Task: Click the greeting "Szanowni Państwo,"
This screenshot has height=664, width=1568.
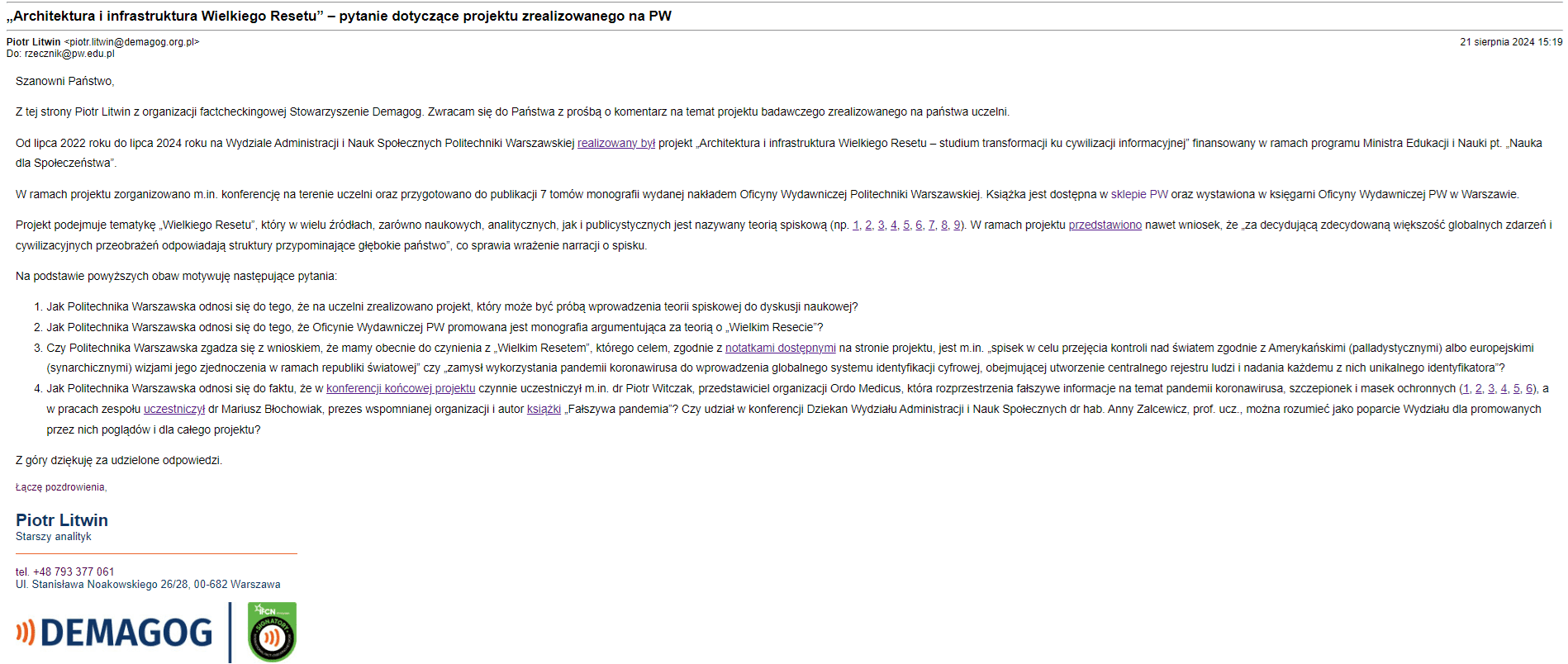Action: [x=65, y=81]
